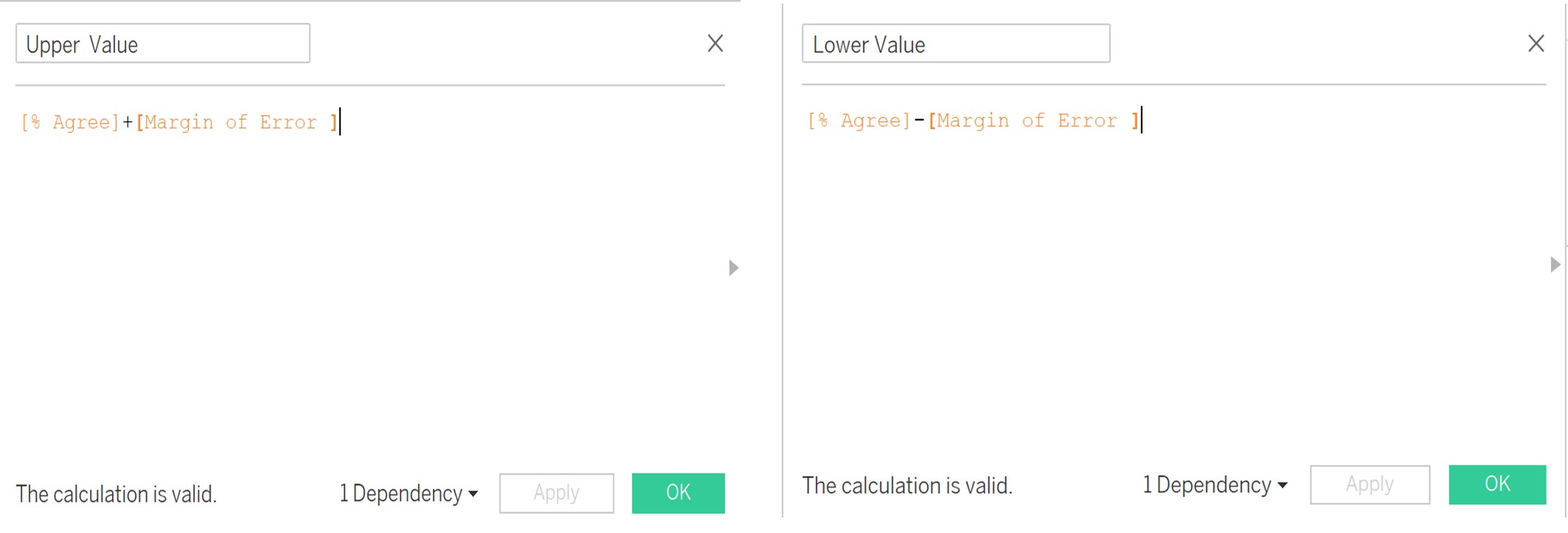Select [% Agree] field in Upper Value formula
1568x533 pixels.
71,122
